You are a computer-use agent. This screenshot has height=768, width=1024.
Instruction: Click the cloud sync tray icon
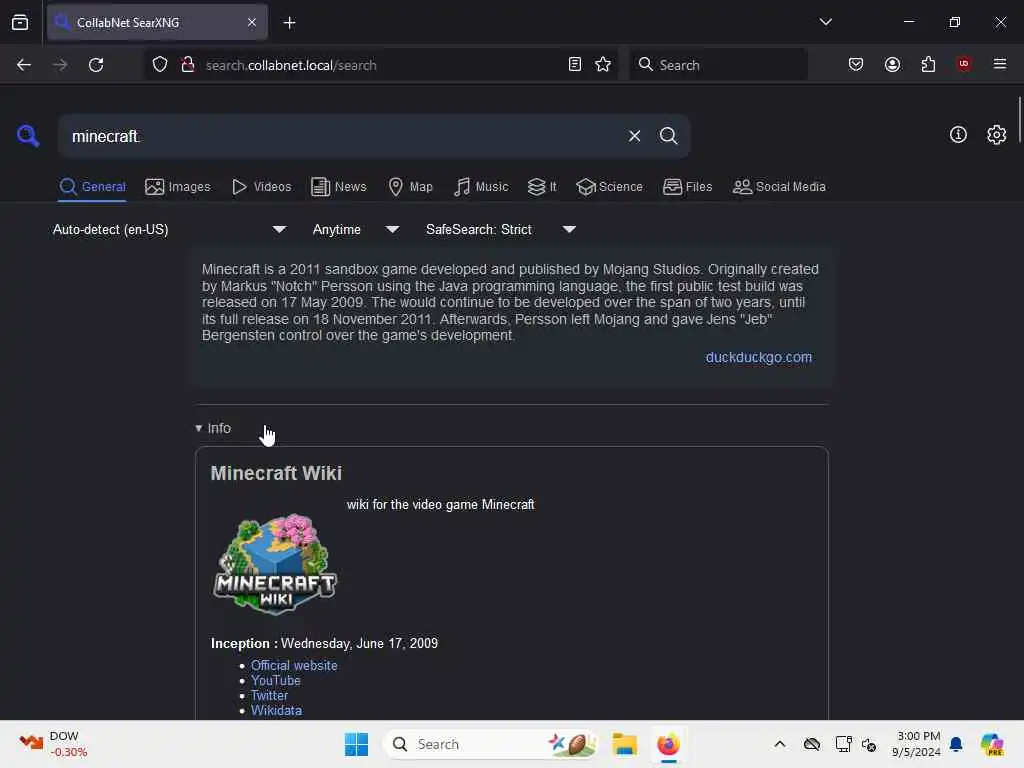click(811, 744)
